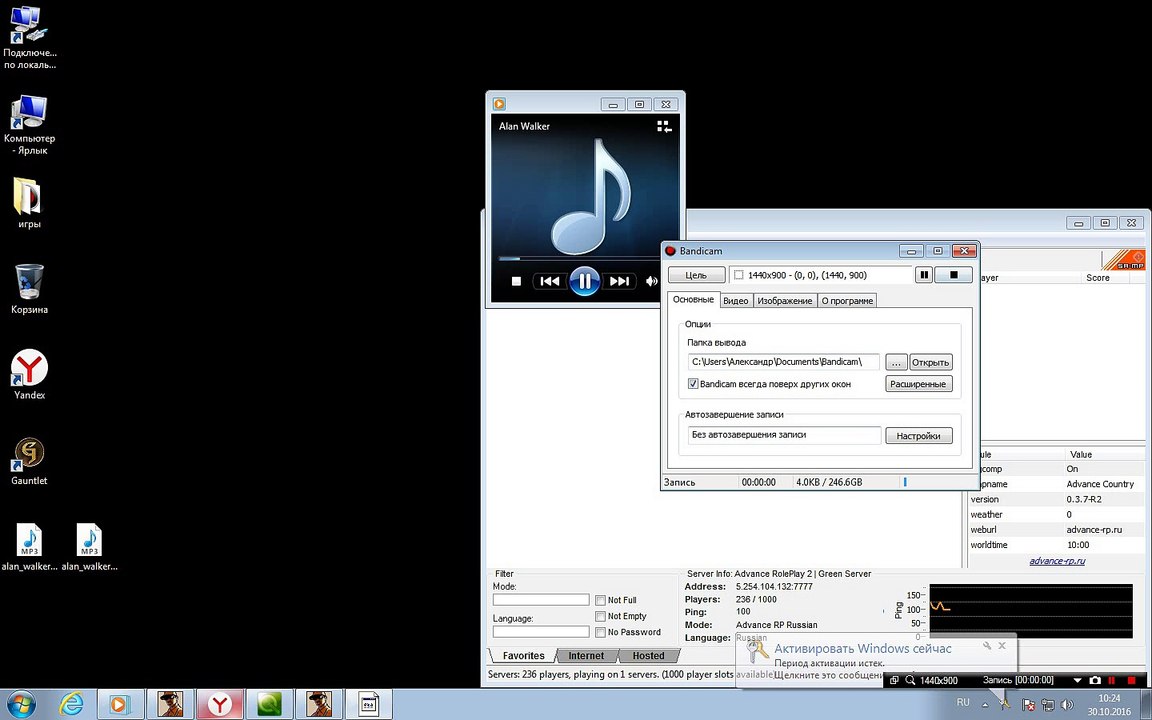Stop recording in the Bandicam window
The height and width of the screenshot is (720, 1152).
[954, 275]
